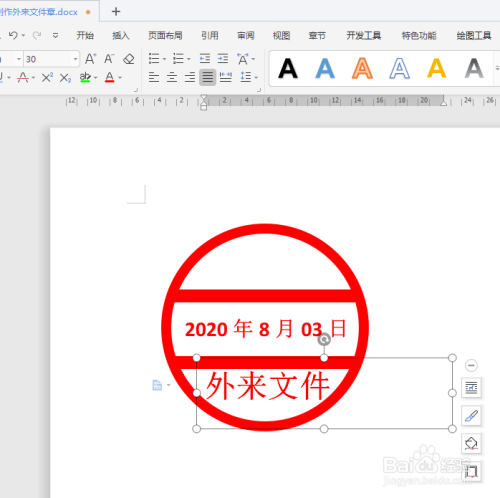Select the gray gradient WordArt style
This screenshot has height=498, width=500.
(474, 69)
